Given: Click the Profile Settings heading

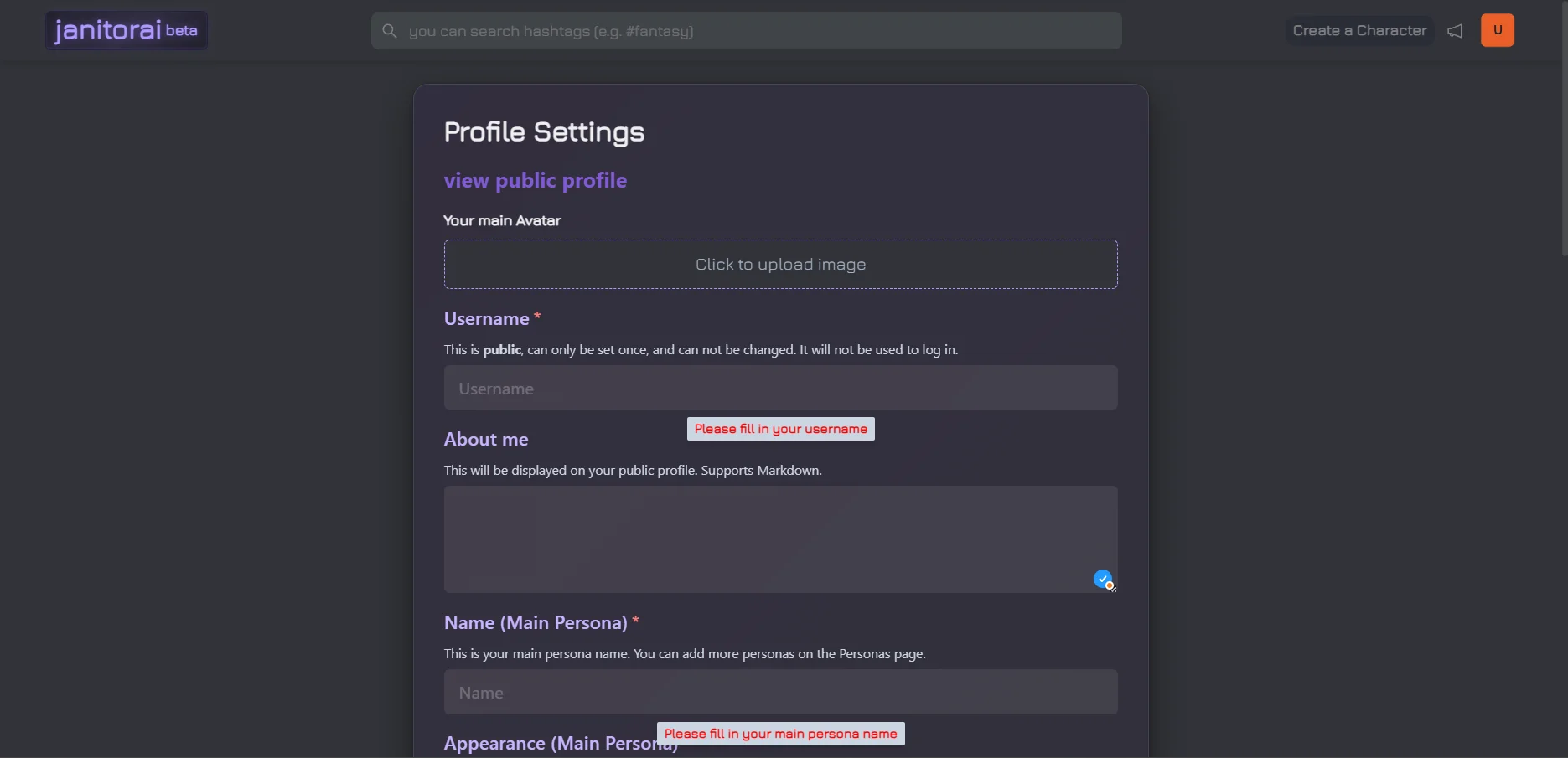Looking at the screenshot, I should click(544, 132).
